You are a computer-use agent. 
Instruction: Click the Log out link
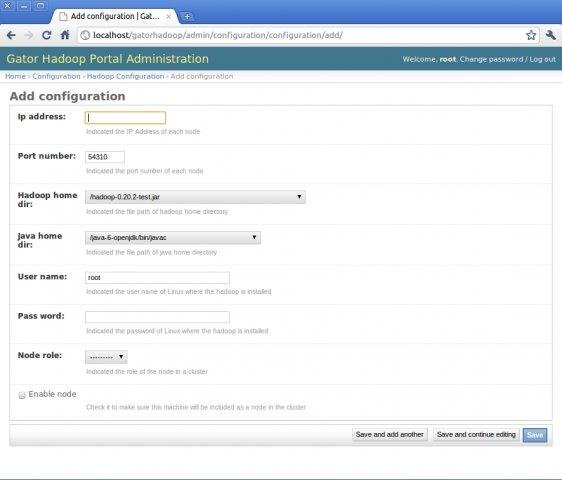point(542,59)
